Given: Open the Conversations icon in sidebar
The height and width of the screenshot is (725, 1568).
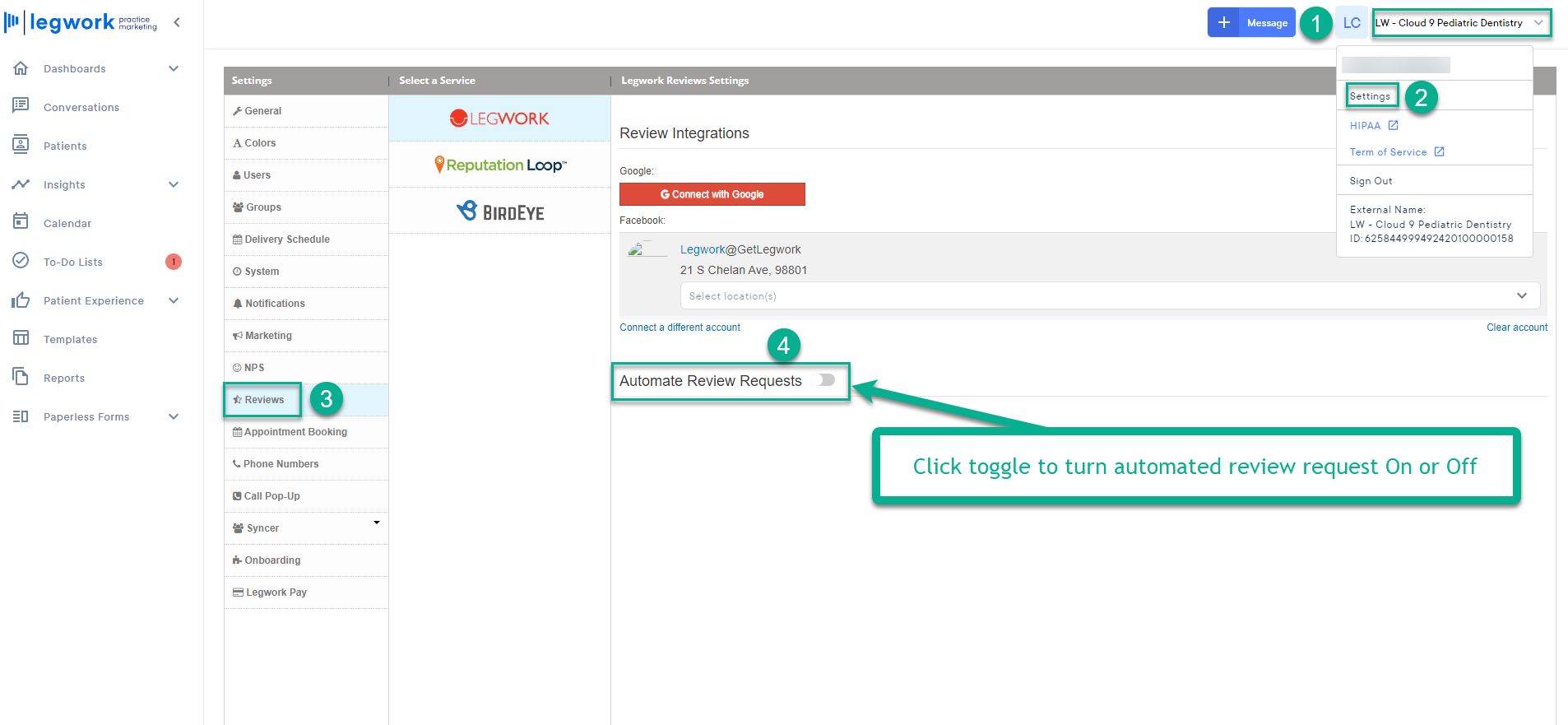Looking at the screenshot, I should point(21,105).
